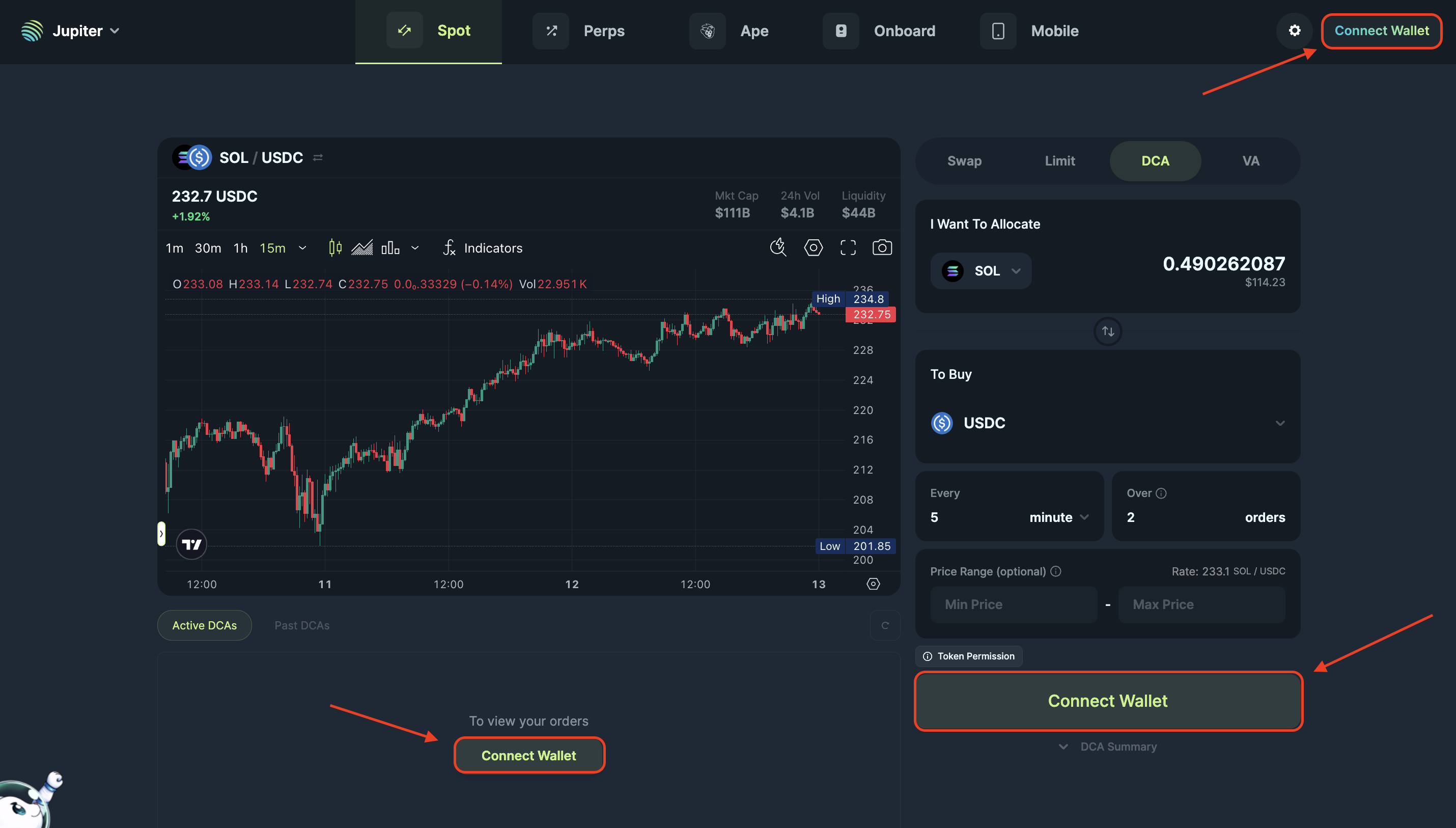Select the Spot trading tab
Viewport: 1456px width, 828px height.
(429, 30)
